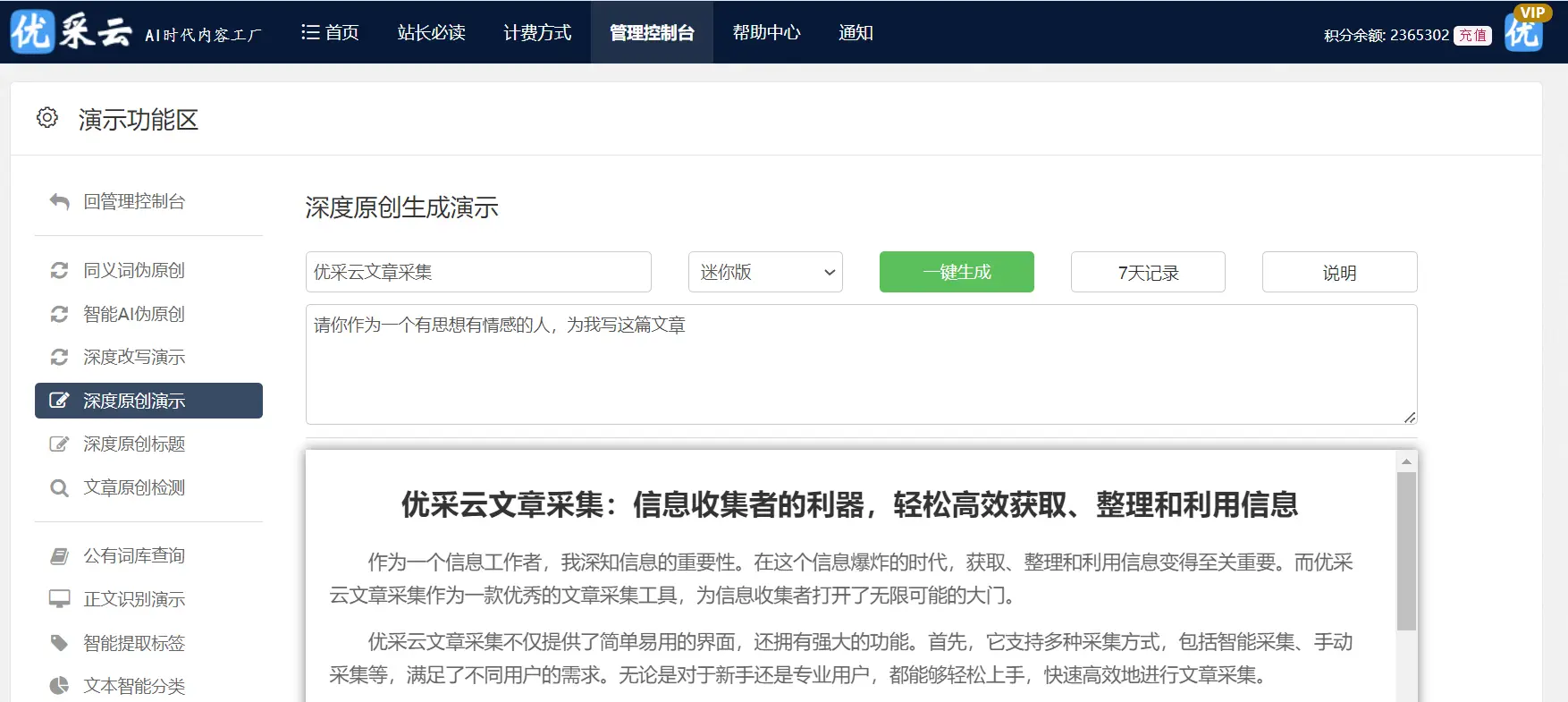Click the VIP user avatar icon

pos(1524,30)
